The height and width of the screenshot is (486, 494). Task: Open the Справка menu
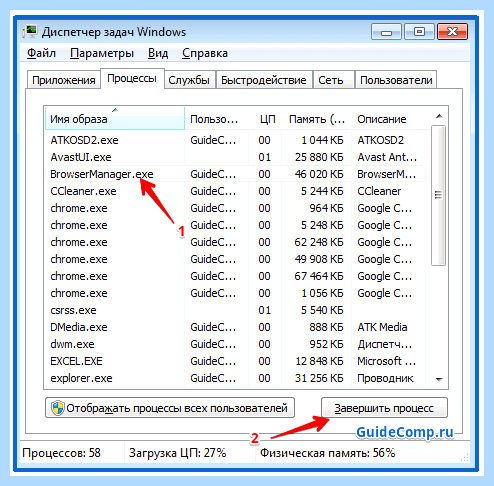[205, 53]
